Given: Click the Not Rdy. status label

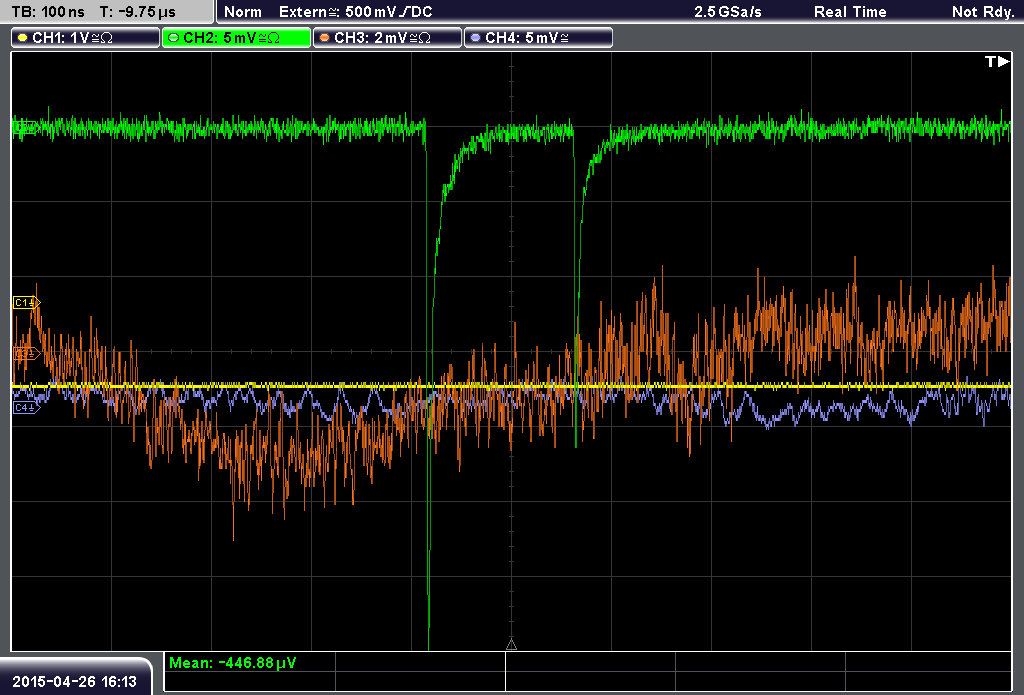Looking at the screenshot, I should [983, 12].
